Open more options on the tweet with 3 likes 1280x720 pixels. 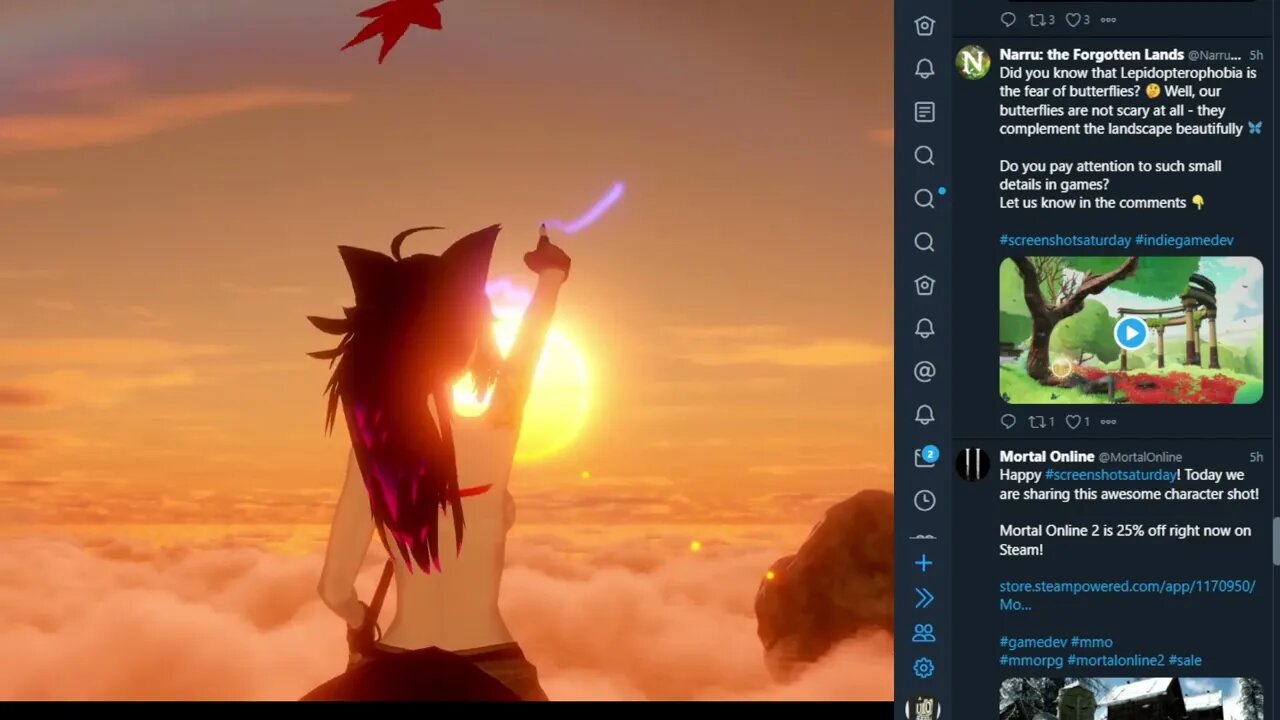click(x=1108, y=20)
